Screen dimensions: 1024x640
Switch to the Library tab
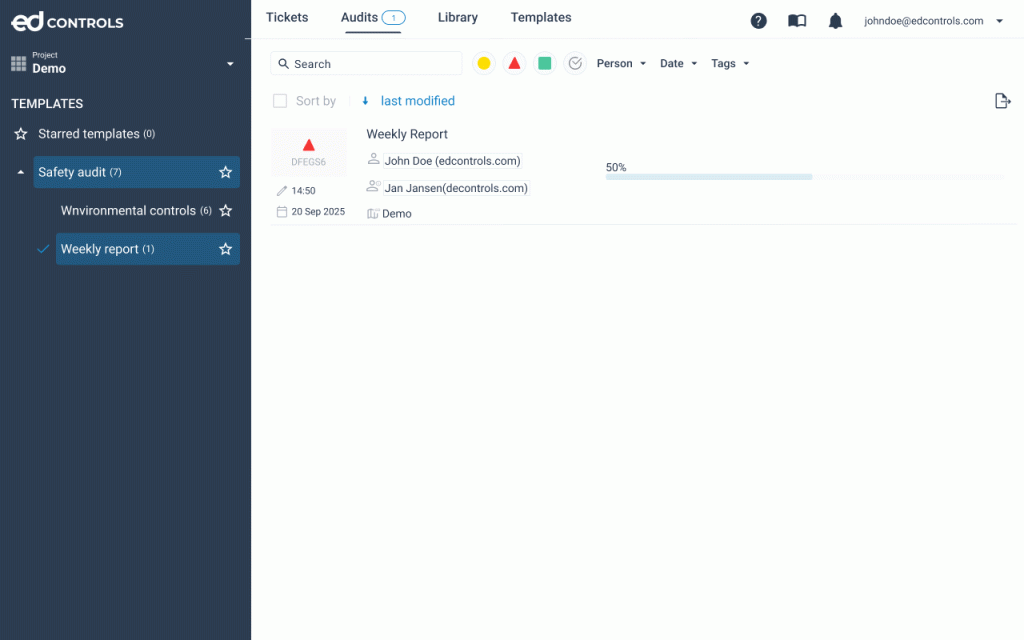coord(458,18)
